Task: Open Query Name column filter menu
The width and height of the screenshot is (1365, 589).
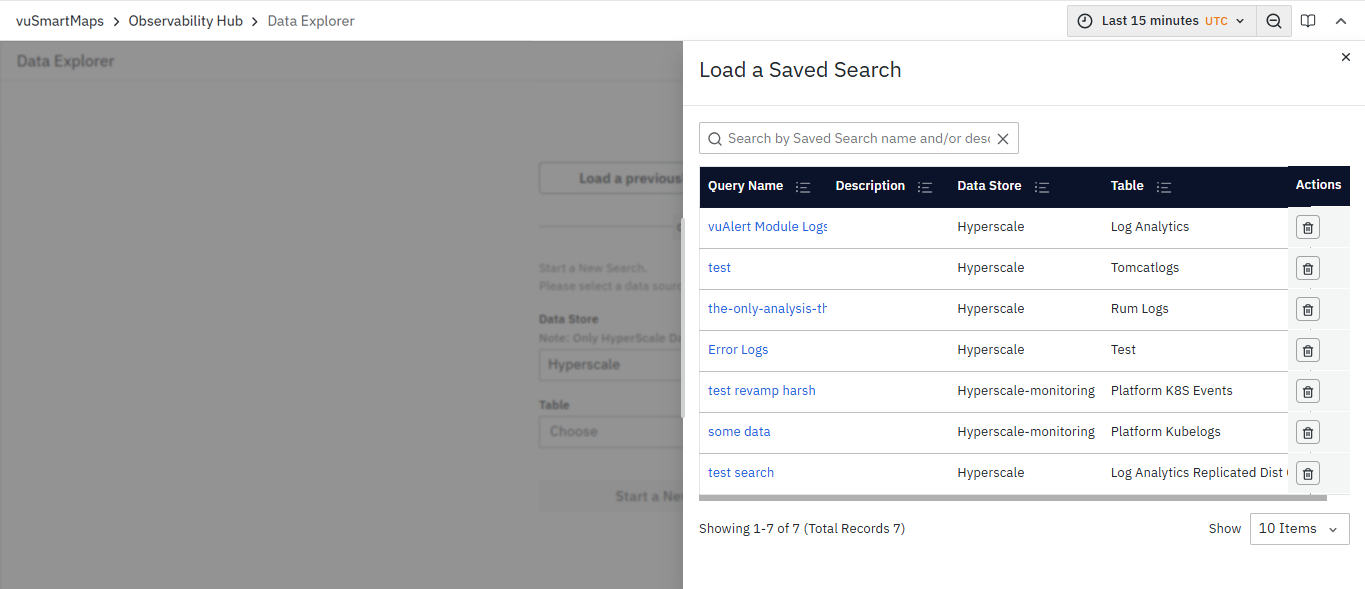Action: 803,187
